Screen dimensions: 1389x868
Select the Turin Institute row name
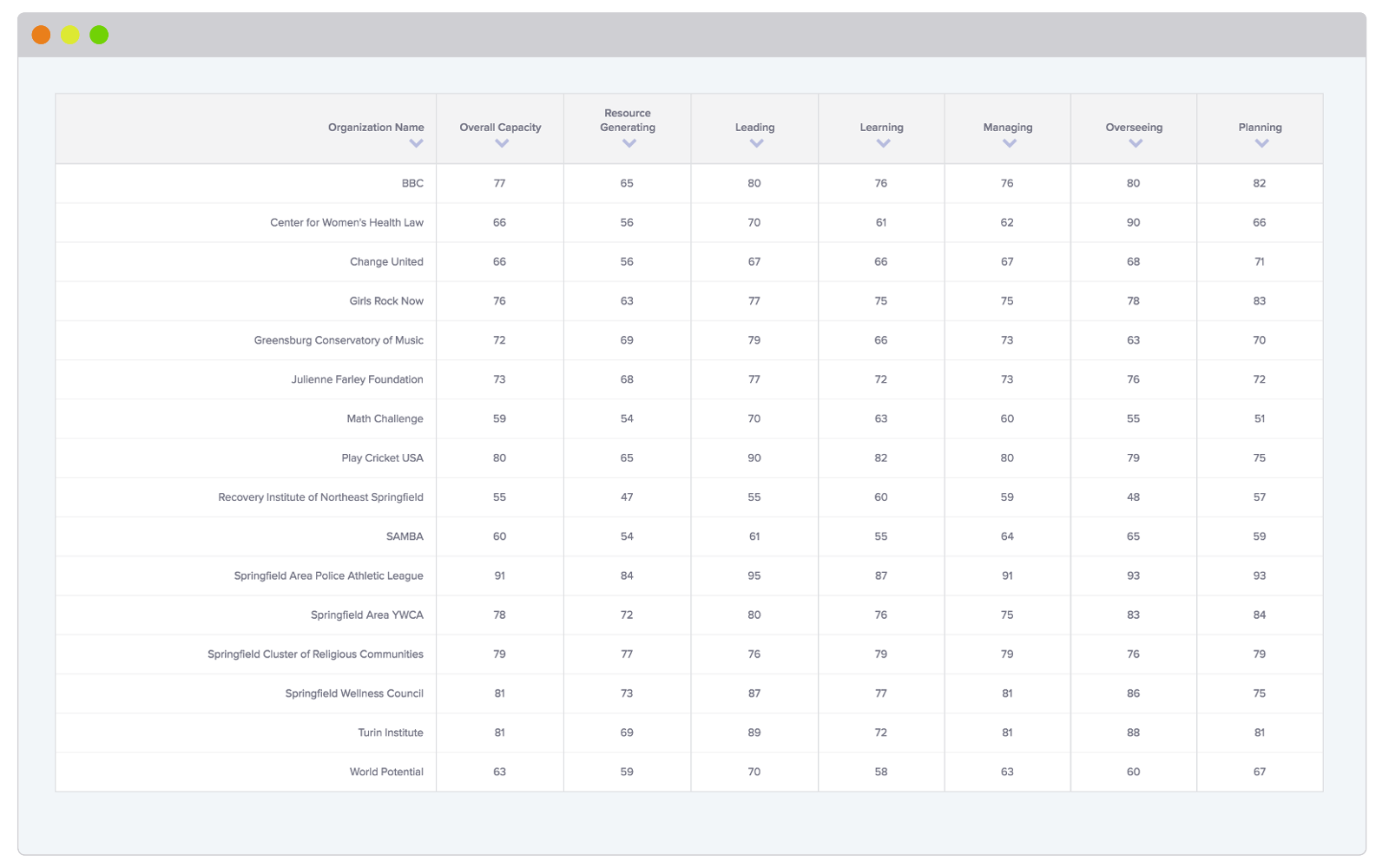click(x=391, y=733)
